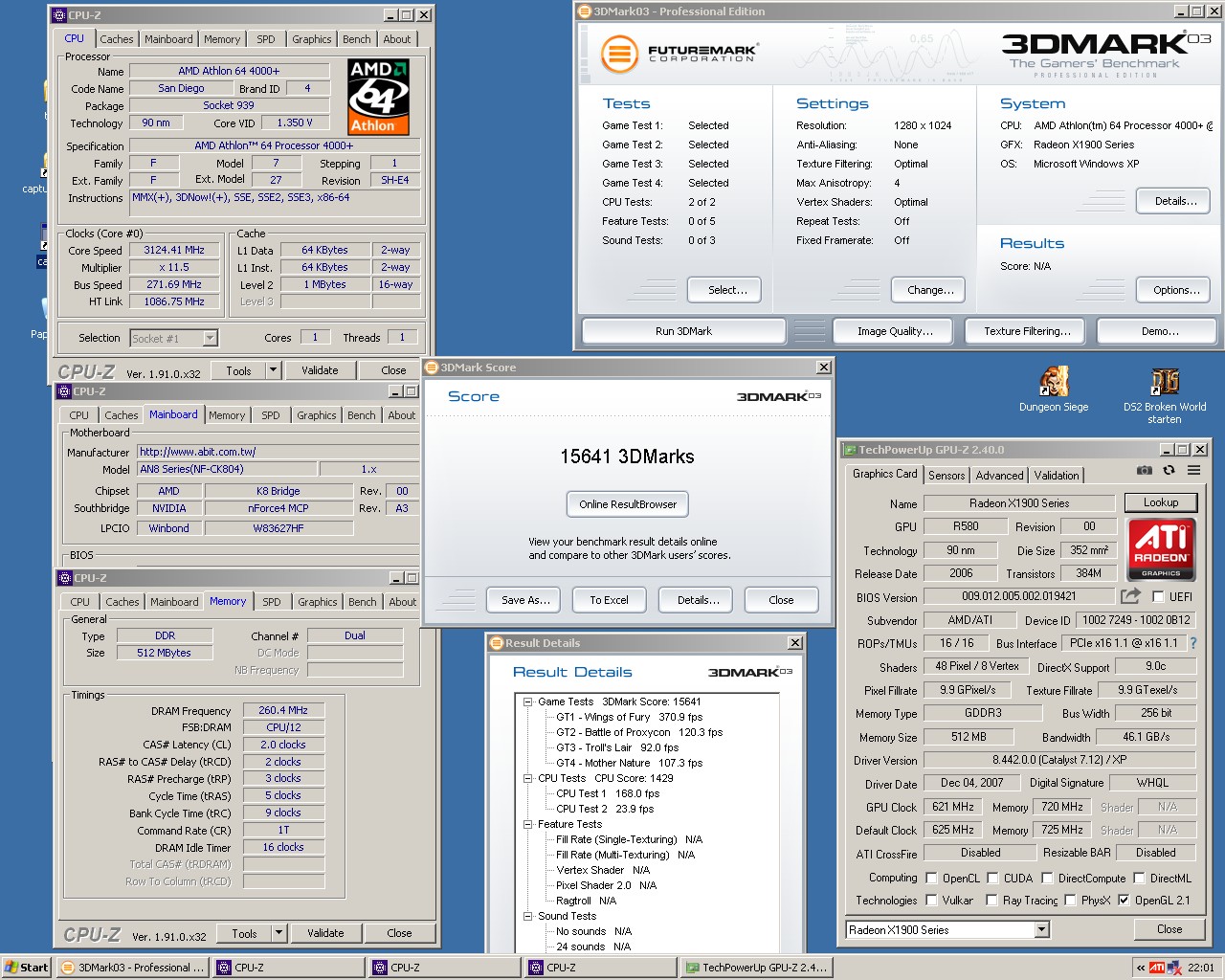The image size is (1225, 980).
Task: Click GPU-Z refresh arrows icon
Action: point(1169,470)
